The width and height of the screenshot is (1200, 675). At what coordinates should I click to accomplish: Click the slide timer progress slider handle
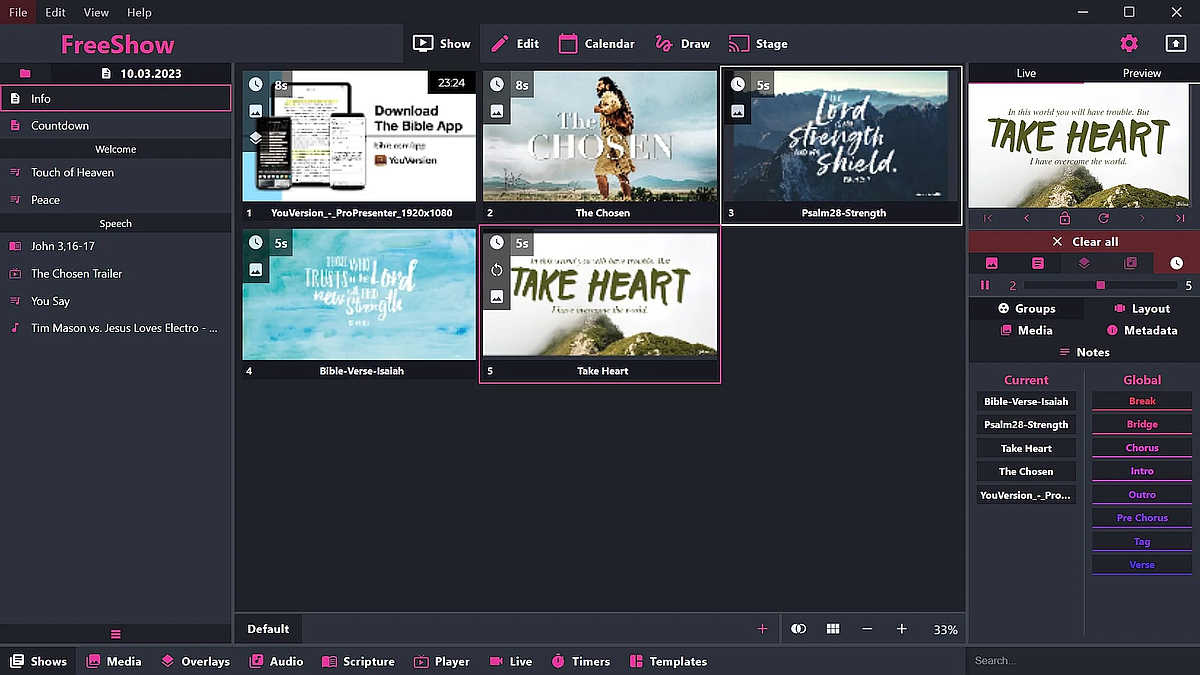(x=1101, y=286)
